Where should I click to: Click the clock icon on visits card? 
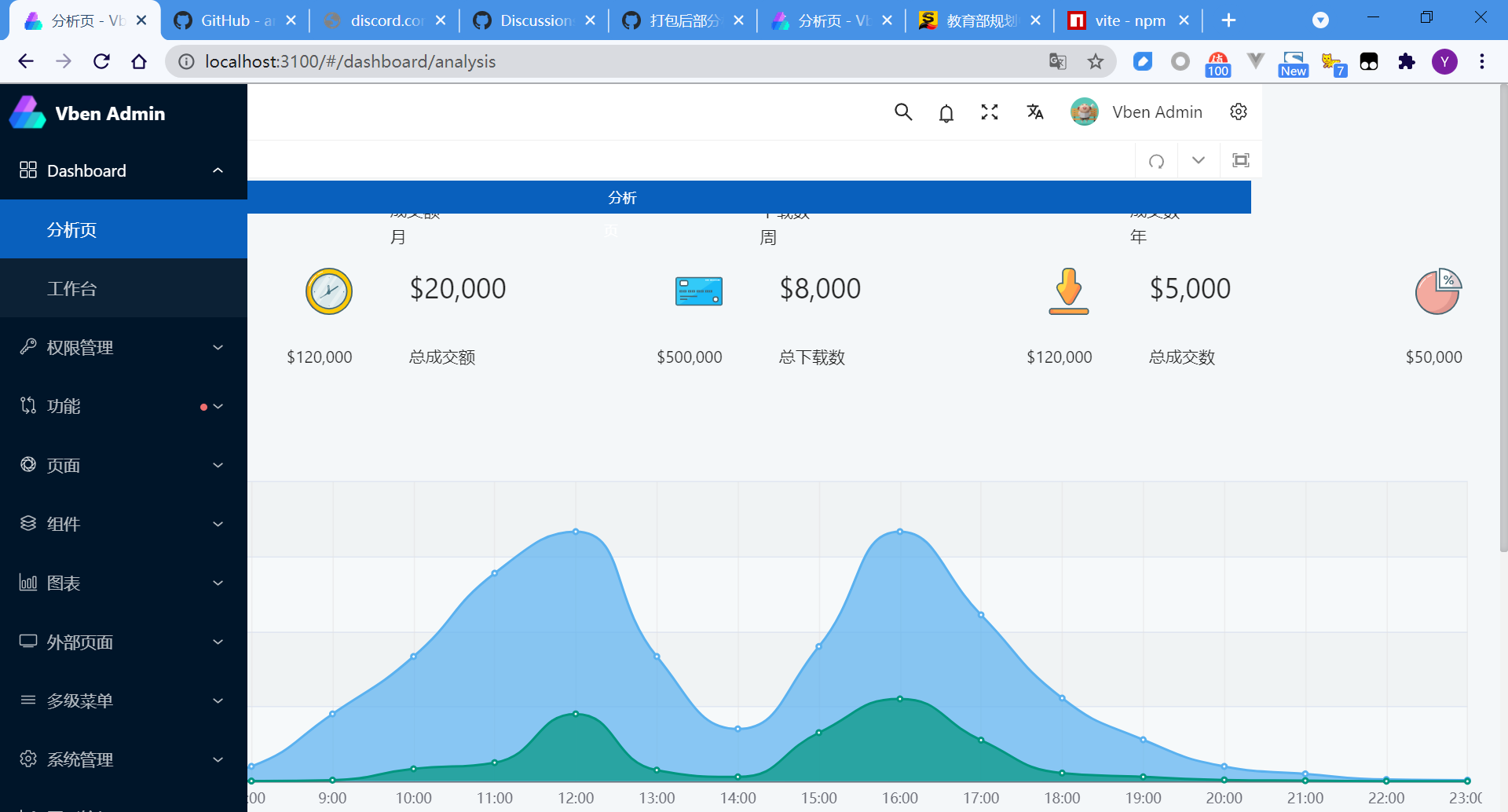pyautogui.click(x=328, y=291)
